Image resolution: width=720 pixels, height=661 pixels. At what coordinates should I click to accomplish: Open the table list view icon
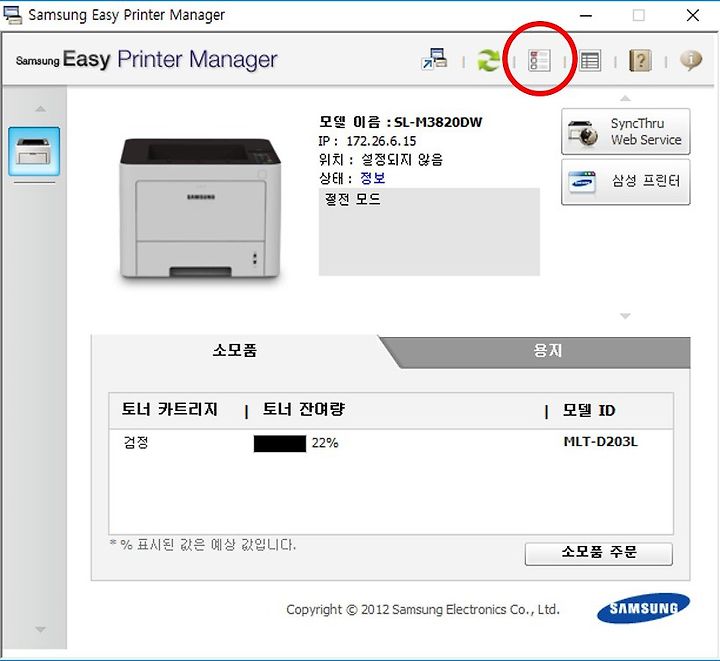(590, 61)
